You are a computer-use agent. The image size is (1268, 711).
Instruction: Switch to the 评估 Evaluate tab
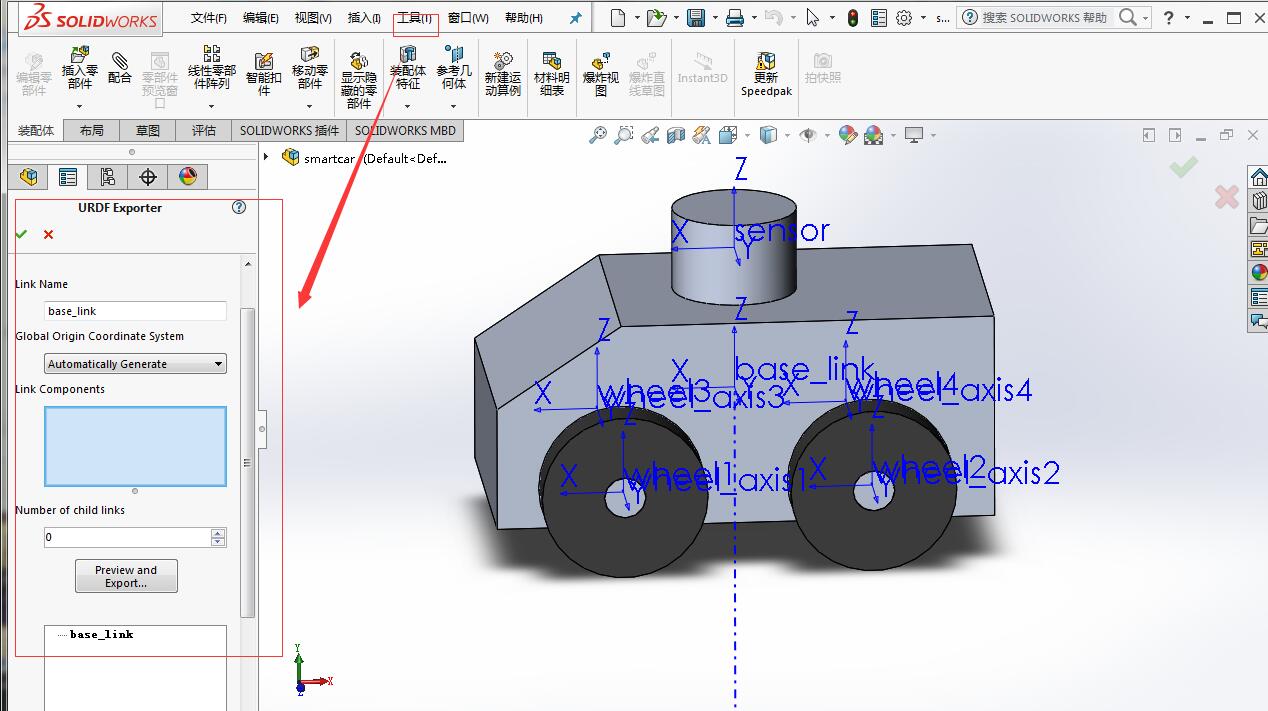pos(204,130)
